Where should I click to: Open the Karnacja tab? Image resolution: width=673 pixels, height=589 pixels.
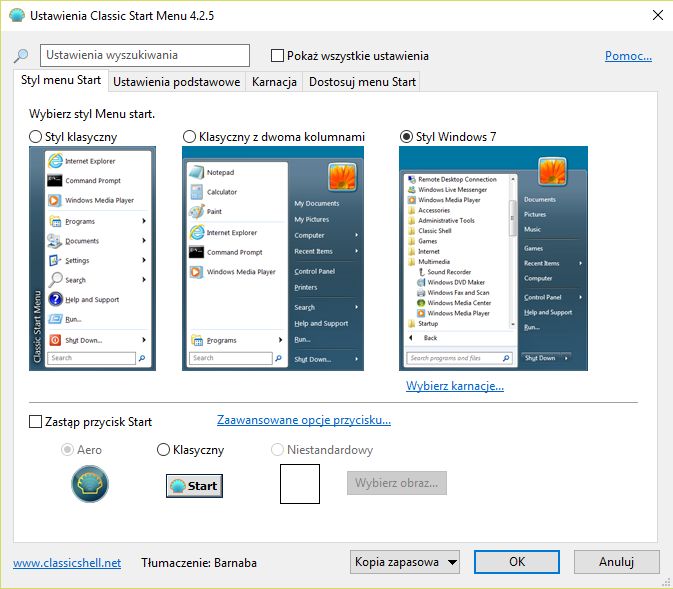[x=274, y=82]
